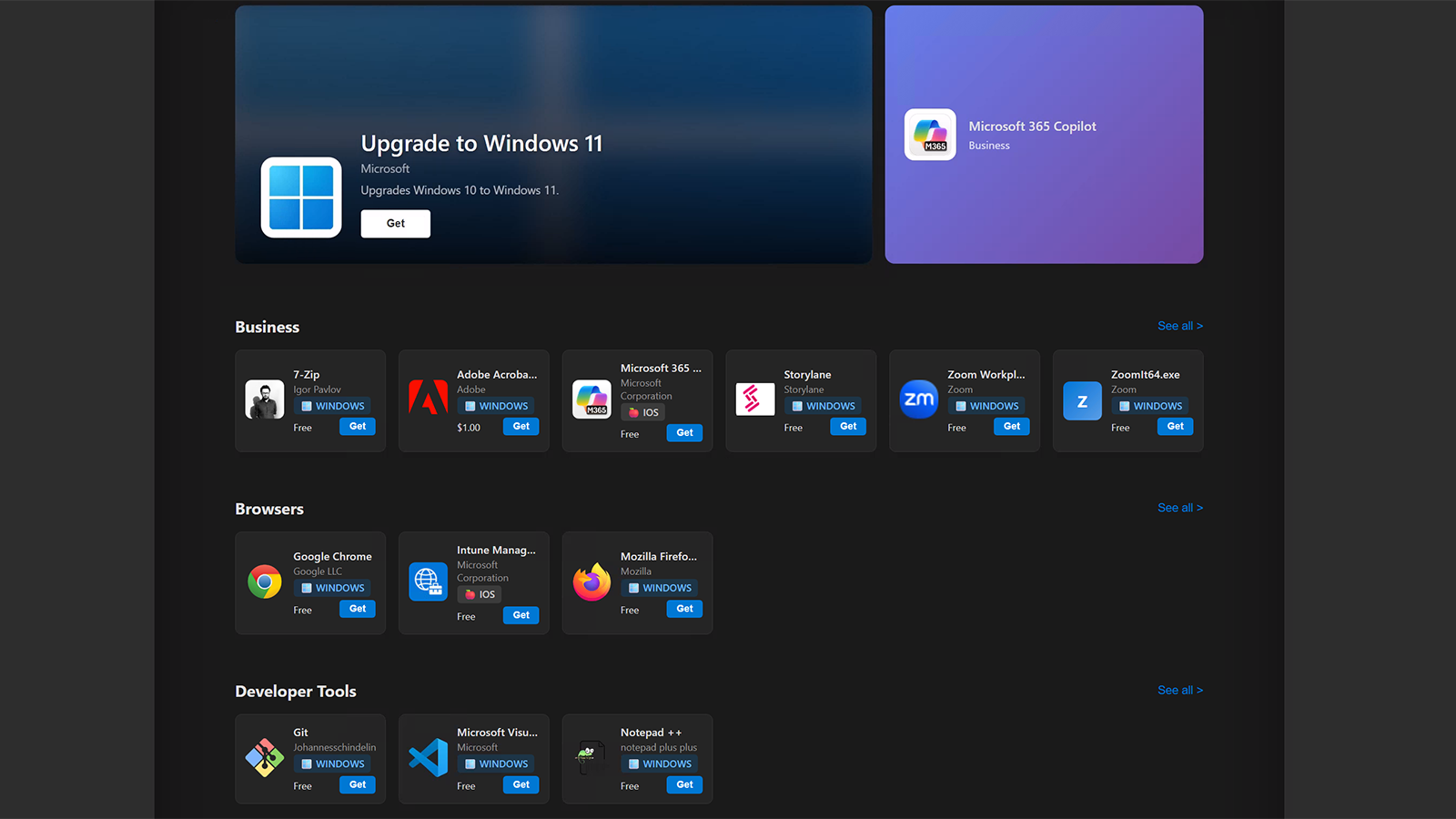Image resolution: width=1456 pixels, height=819 pixels.
Task: Click the WINDOWS tag on Notepad ++
Action: [x=660, y=763]
